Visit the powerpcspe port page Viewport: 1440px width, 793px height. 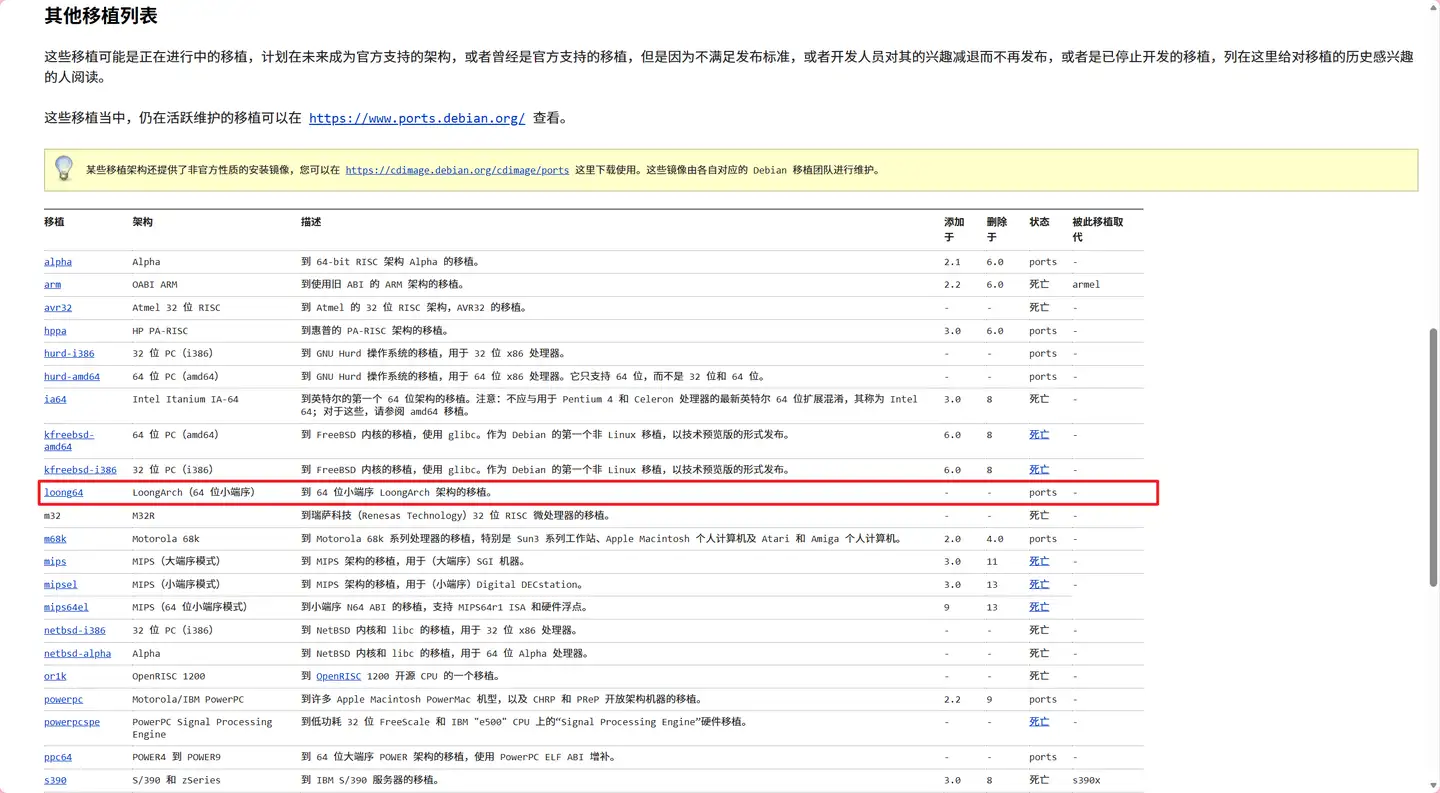coord(72,722)
